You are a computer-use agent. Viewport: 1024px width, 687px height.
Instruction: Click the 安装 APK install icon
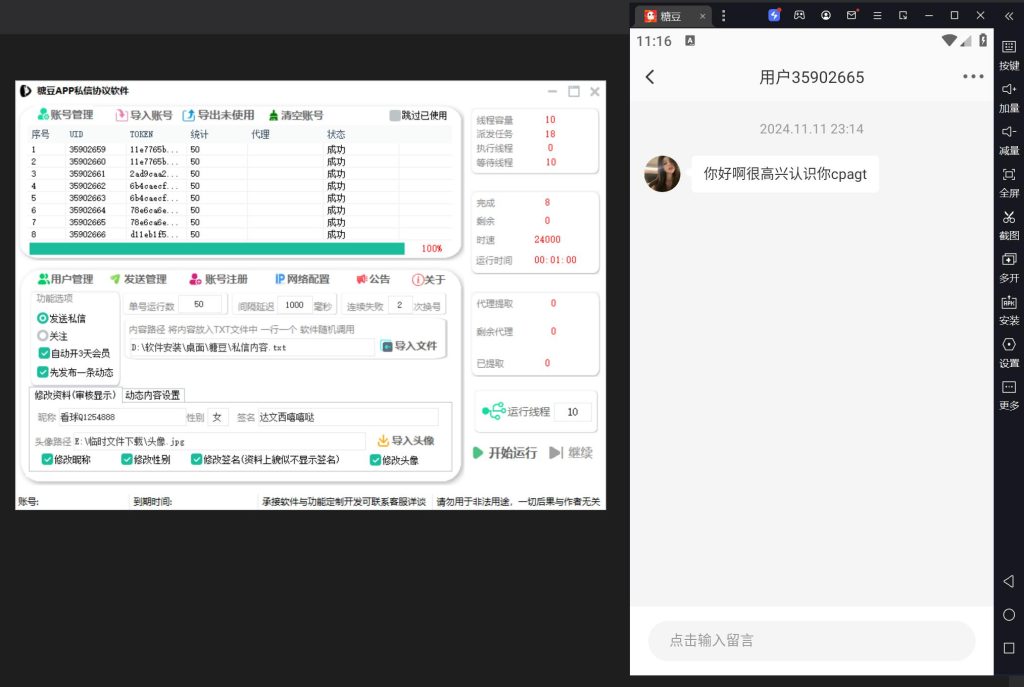coord(1008,302)
